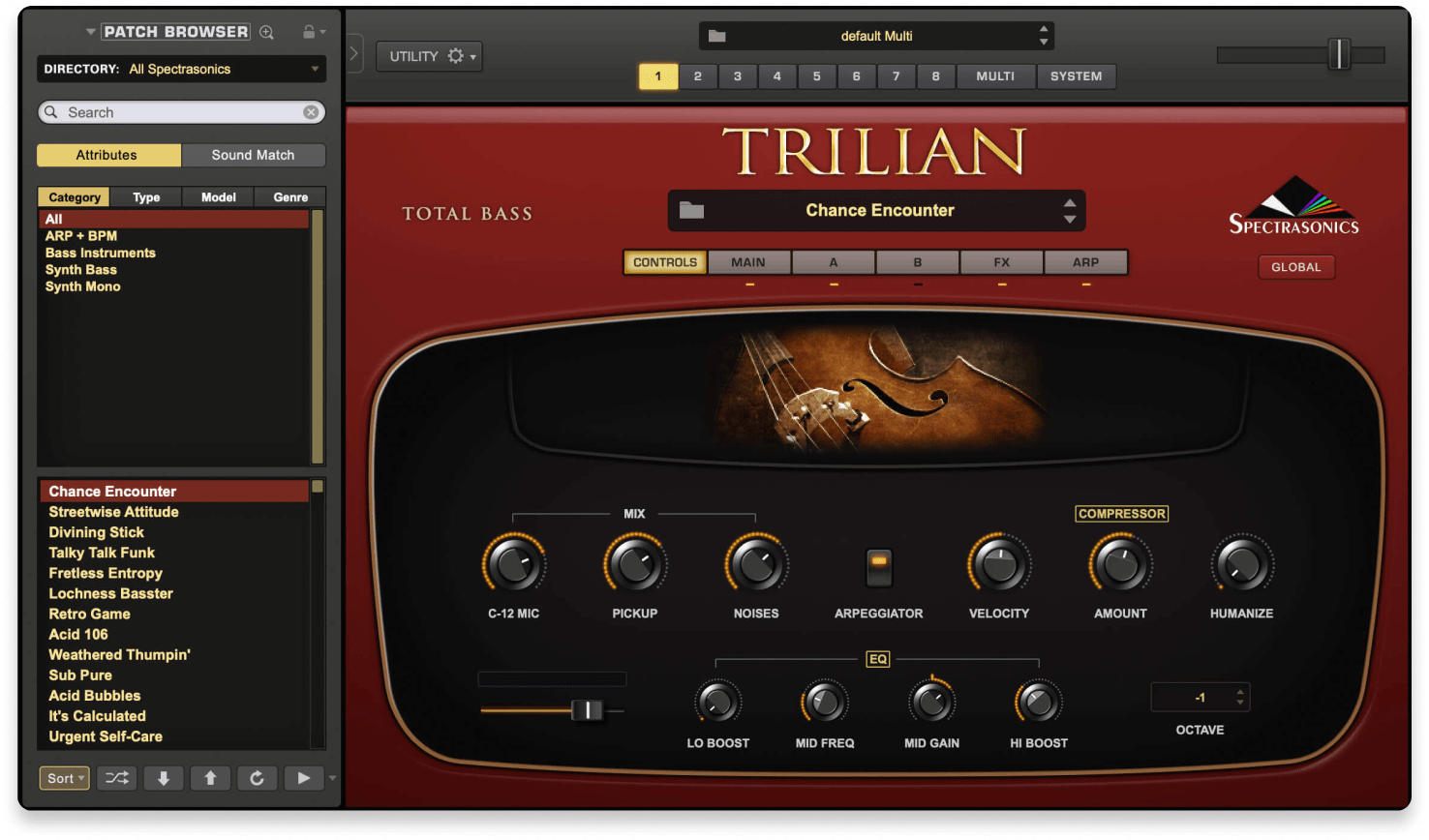Switch to the Sound Match tab
1429x840 pixels.
point(253,155)
